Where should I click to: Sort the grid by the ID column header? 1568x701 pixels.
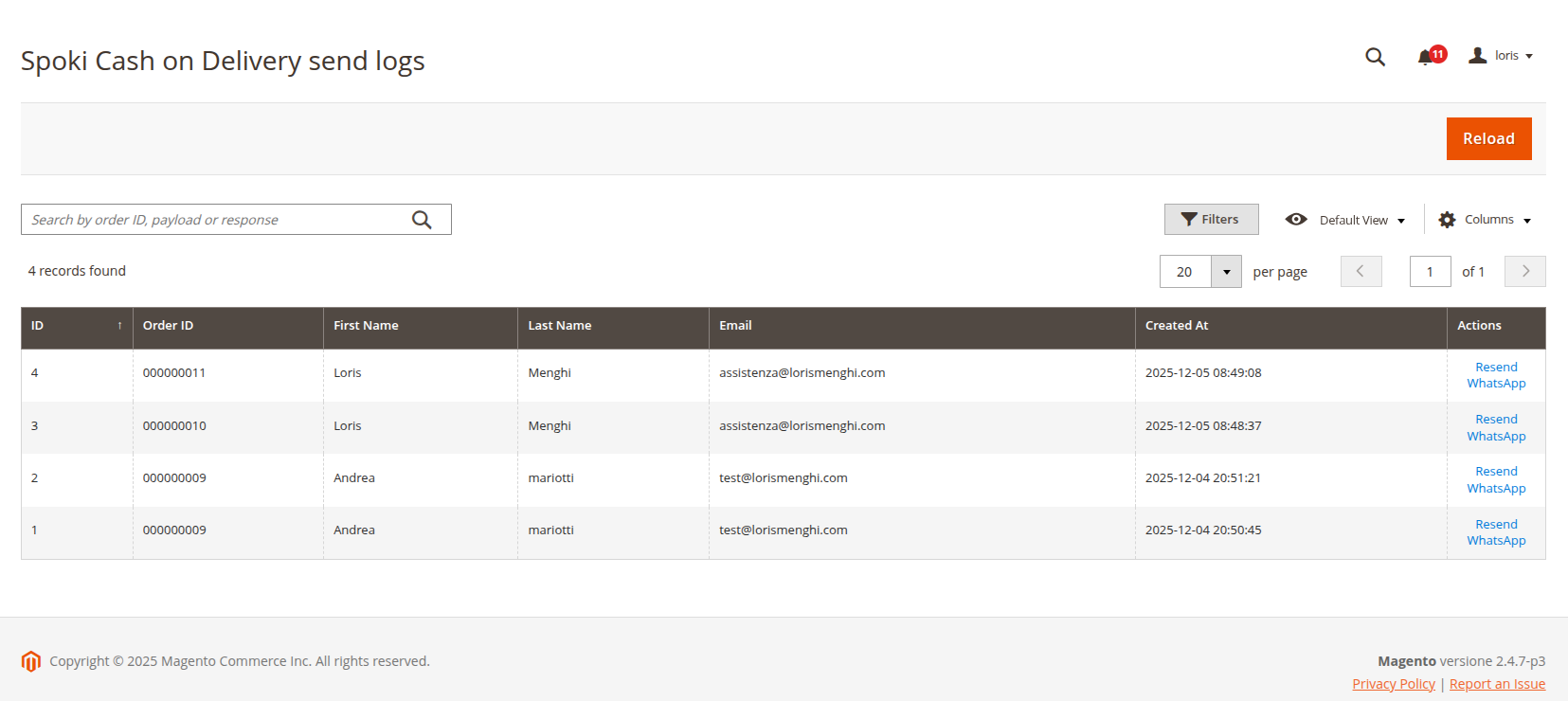click(76, 326)
